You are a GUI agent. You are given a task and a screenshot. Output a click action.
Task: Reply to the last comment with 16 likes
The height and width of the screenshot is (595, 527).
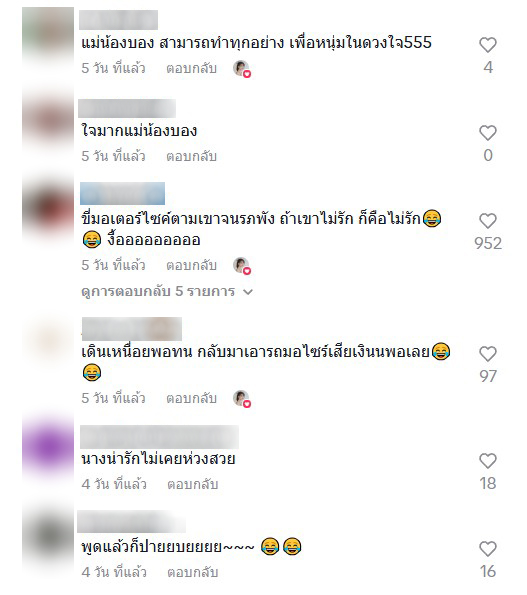193,573
